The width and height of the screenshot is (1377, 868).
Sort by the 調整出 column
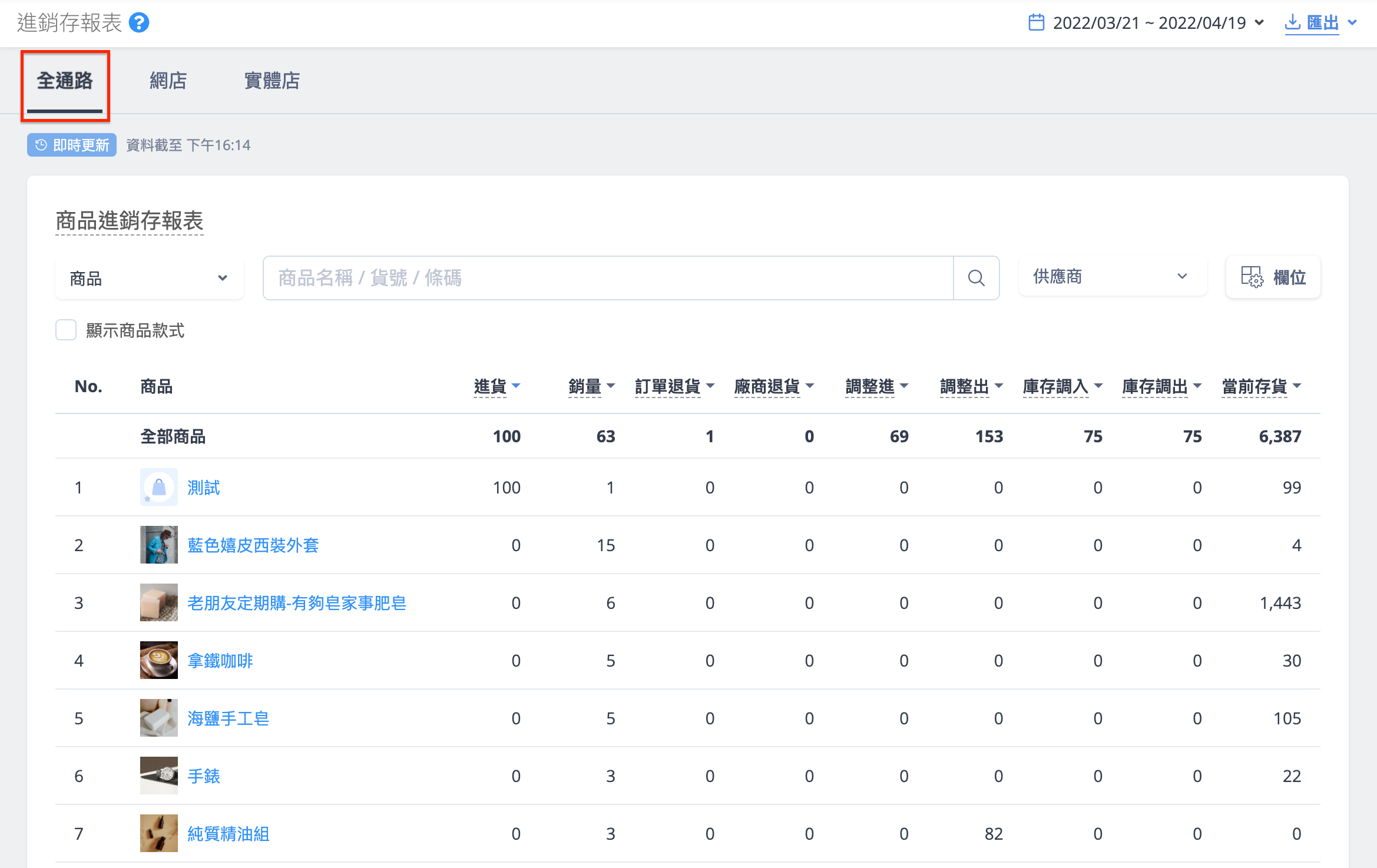972,386
